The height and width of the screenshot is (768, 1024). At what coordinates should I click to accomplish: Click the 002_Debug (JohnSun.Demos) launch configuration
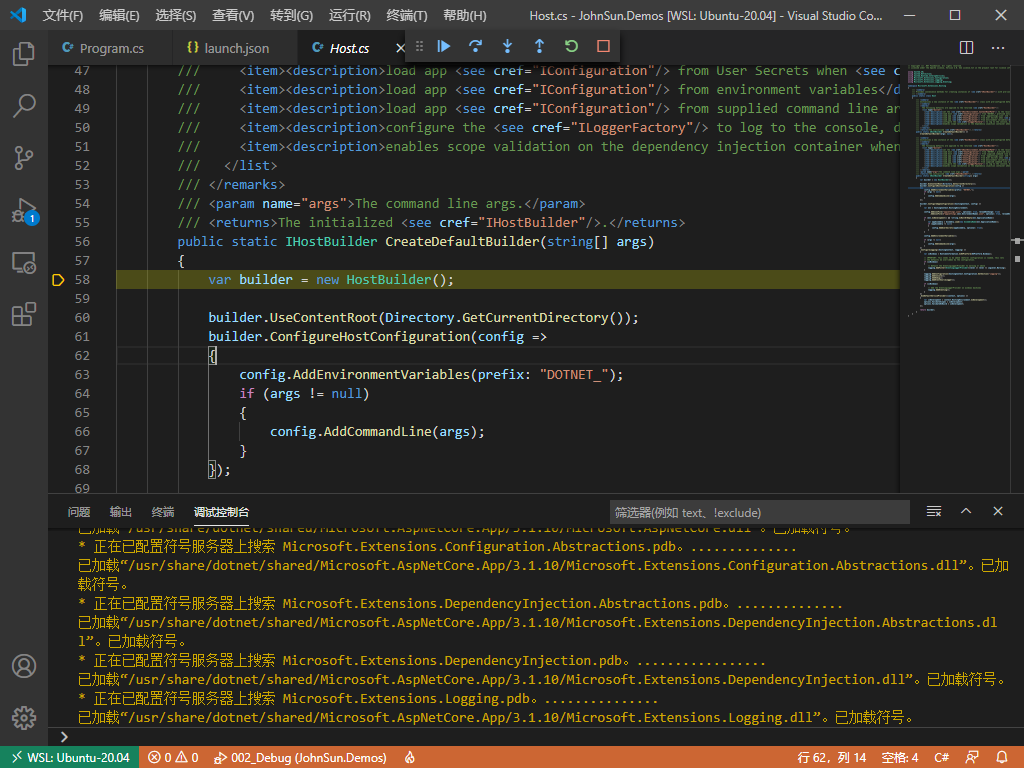[300, 758]
